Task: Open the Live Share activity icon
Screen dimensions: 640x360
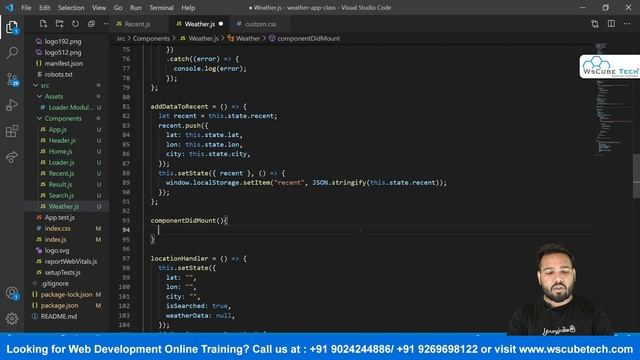Action: tap(12, 157)
